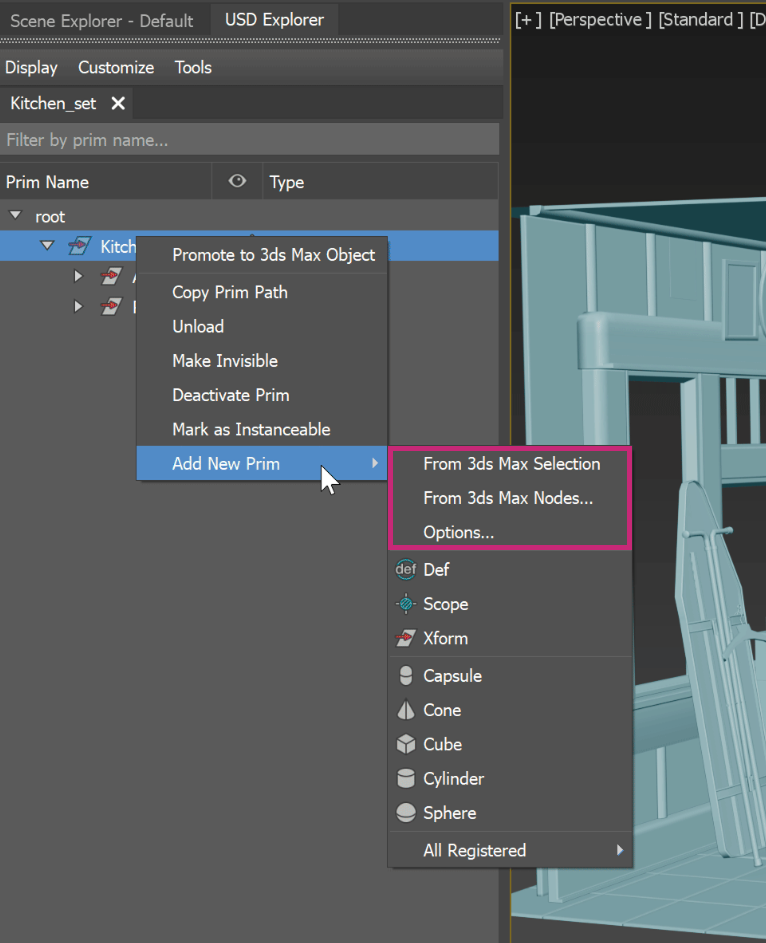This screenshot has width=766, height=943.
Task: Click the viewport [Perspective] label
Action: click(600, 20)
